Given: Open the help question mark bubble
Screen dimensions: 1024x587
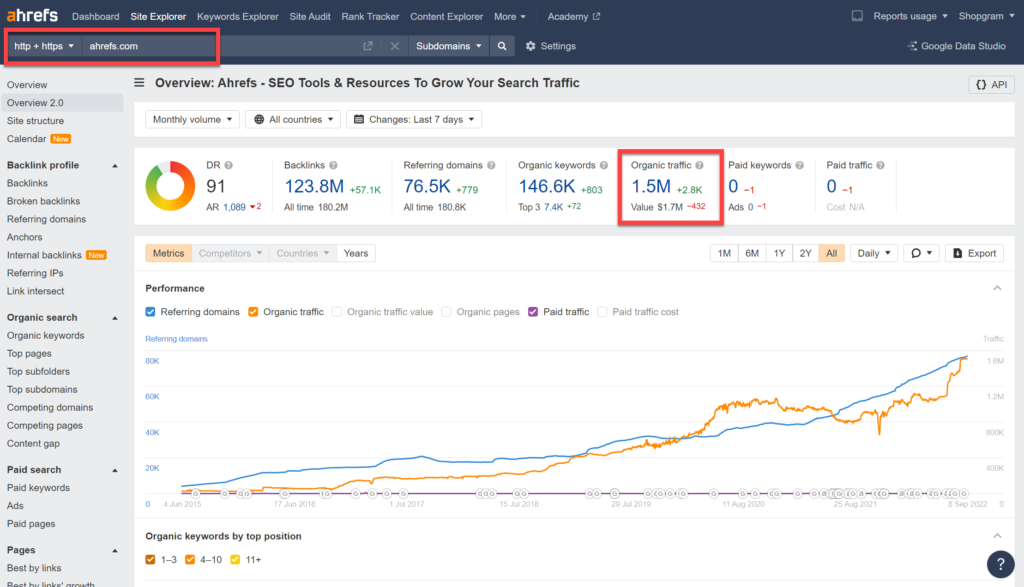Looking at the screenshot, I should [1000, 564].
